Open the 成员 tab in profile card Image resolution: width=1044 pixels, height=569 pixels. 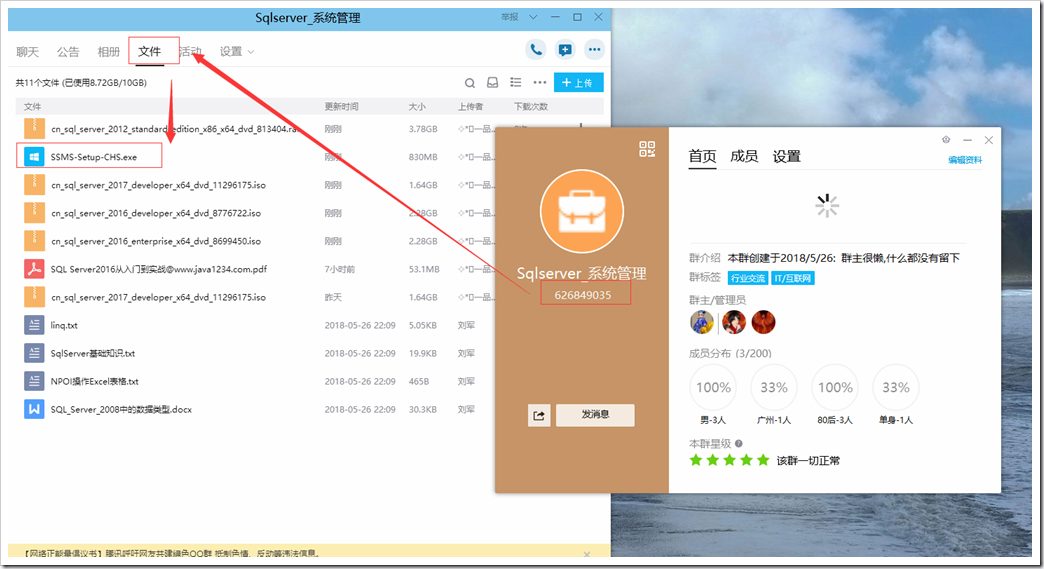click(x=744, y=156)
